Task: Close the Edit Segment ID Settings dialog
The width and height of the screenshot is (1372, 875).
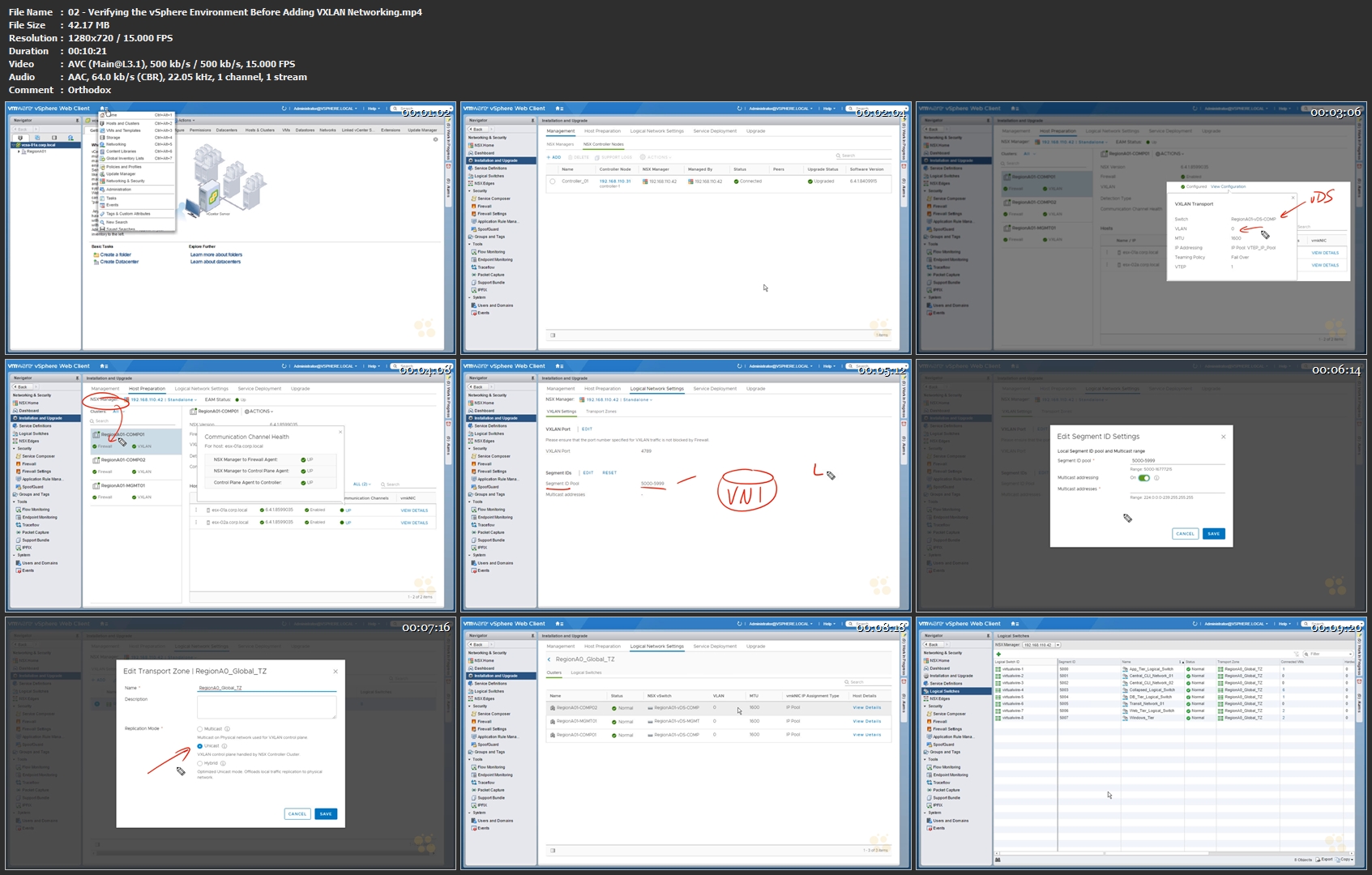Action: [x=1223, y=437]
